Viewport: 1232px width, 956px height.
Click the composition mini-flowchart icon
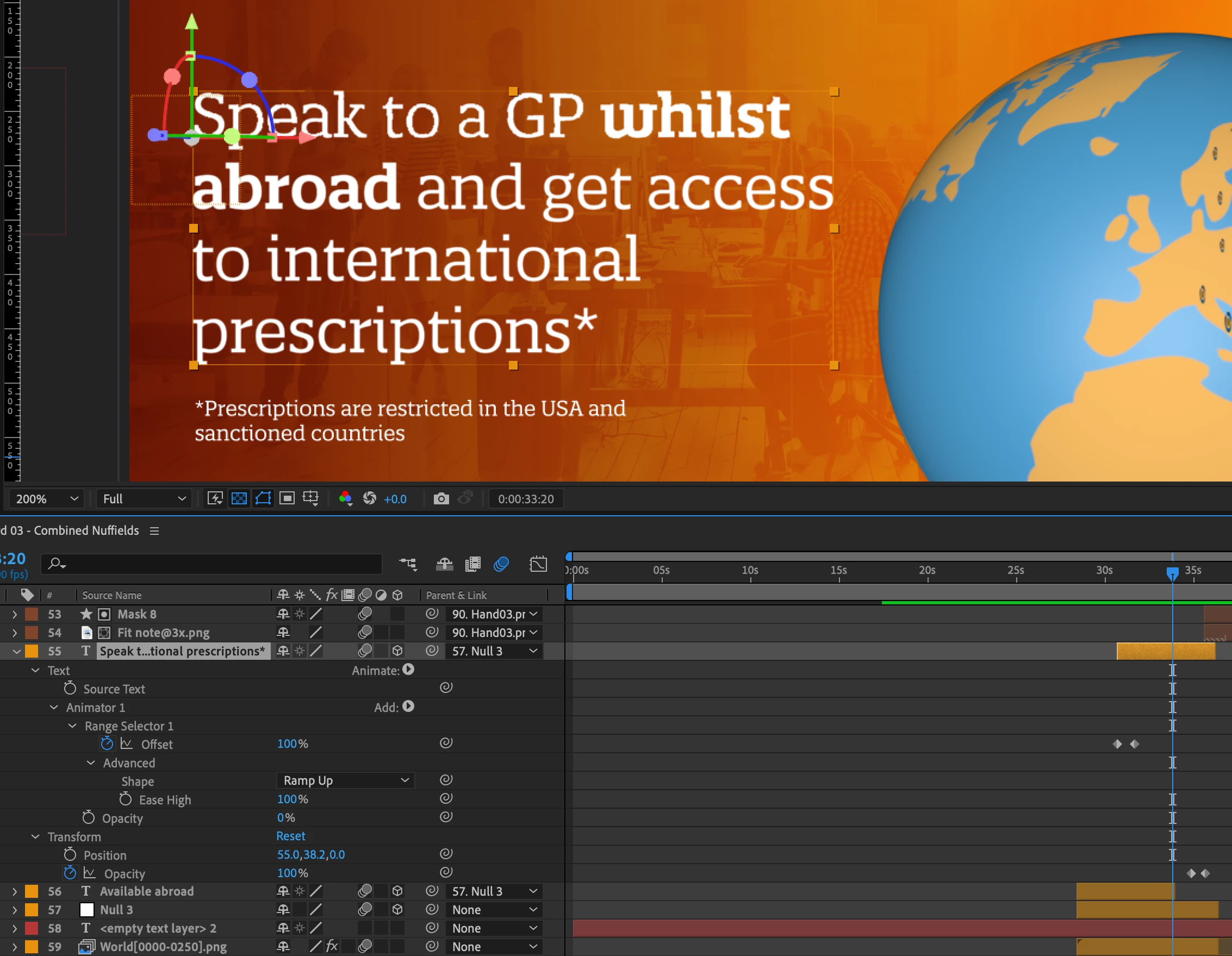408,564
